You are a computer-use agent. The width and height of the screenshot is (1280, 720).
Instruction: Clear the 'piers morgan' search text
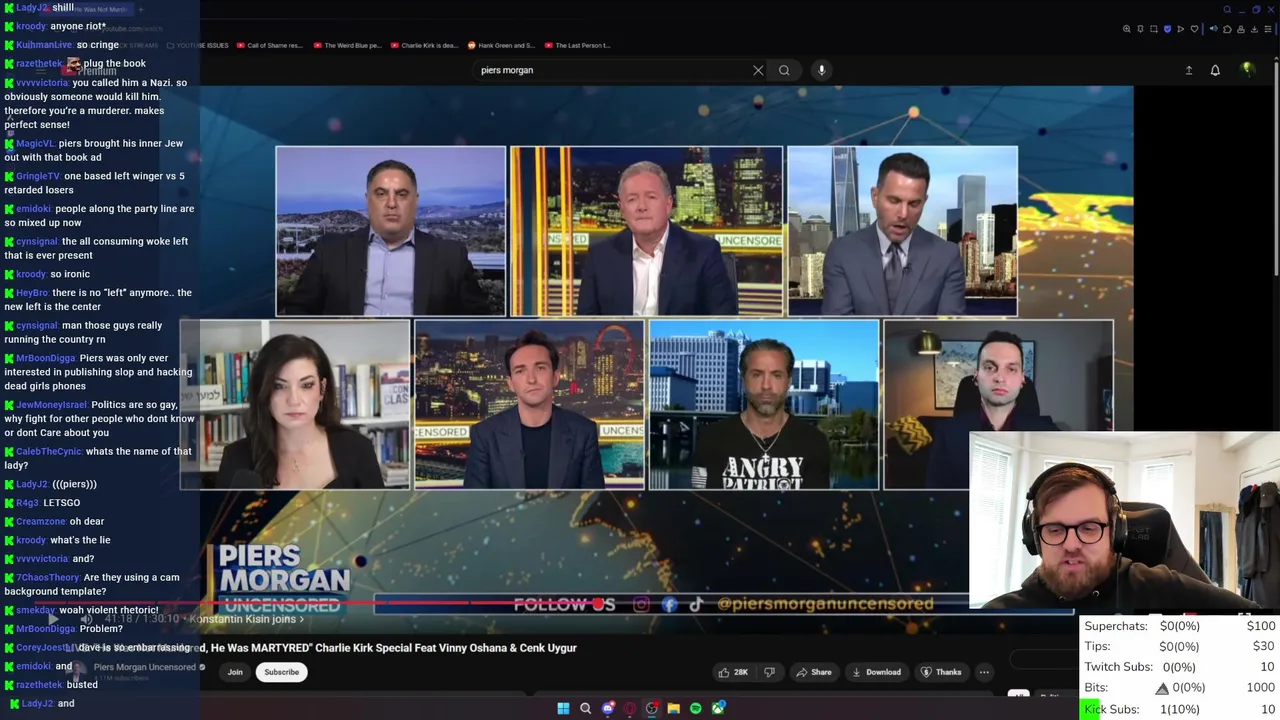click(758, 70)
